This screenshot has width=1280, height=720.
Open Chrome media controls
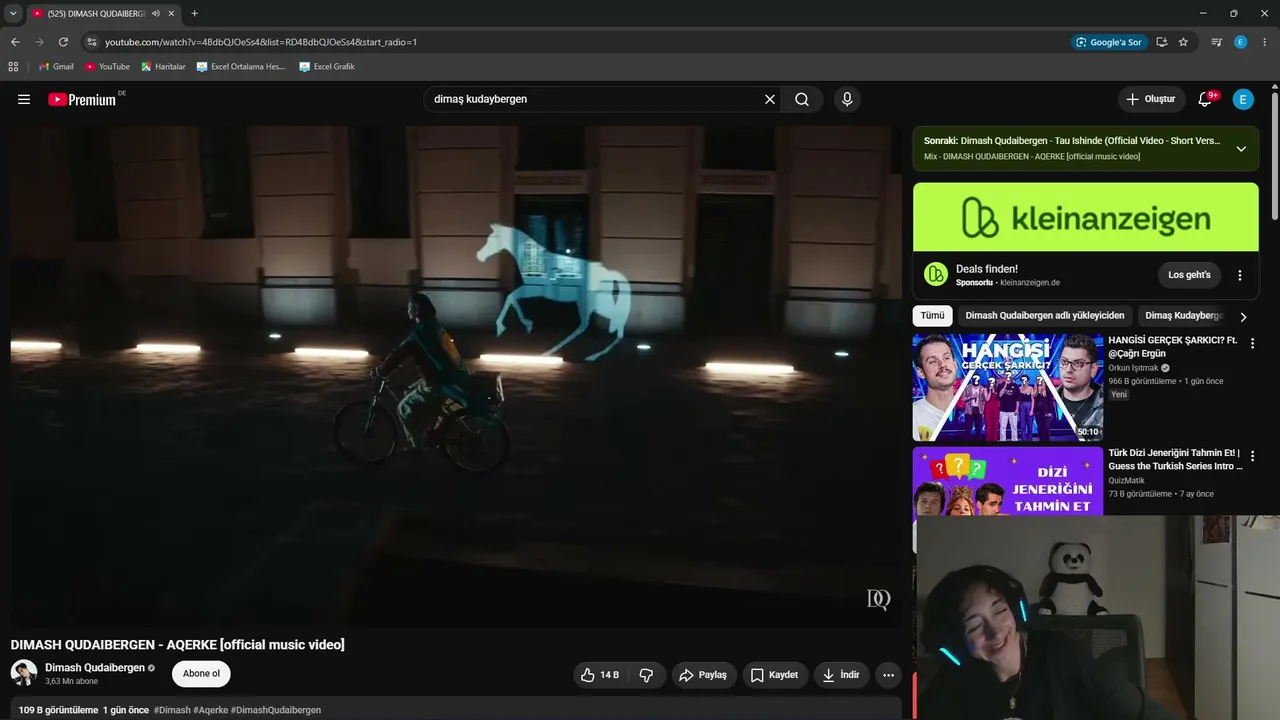(1216, 42)
